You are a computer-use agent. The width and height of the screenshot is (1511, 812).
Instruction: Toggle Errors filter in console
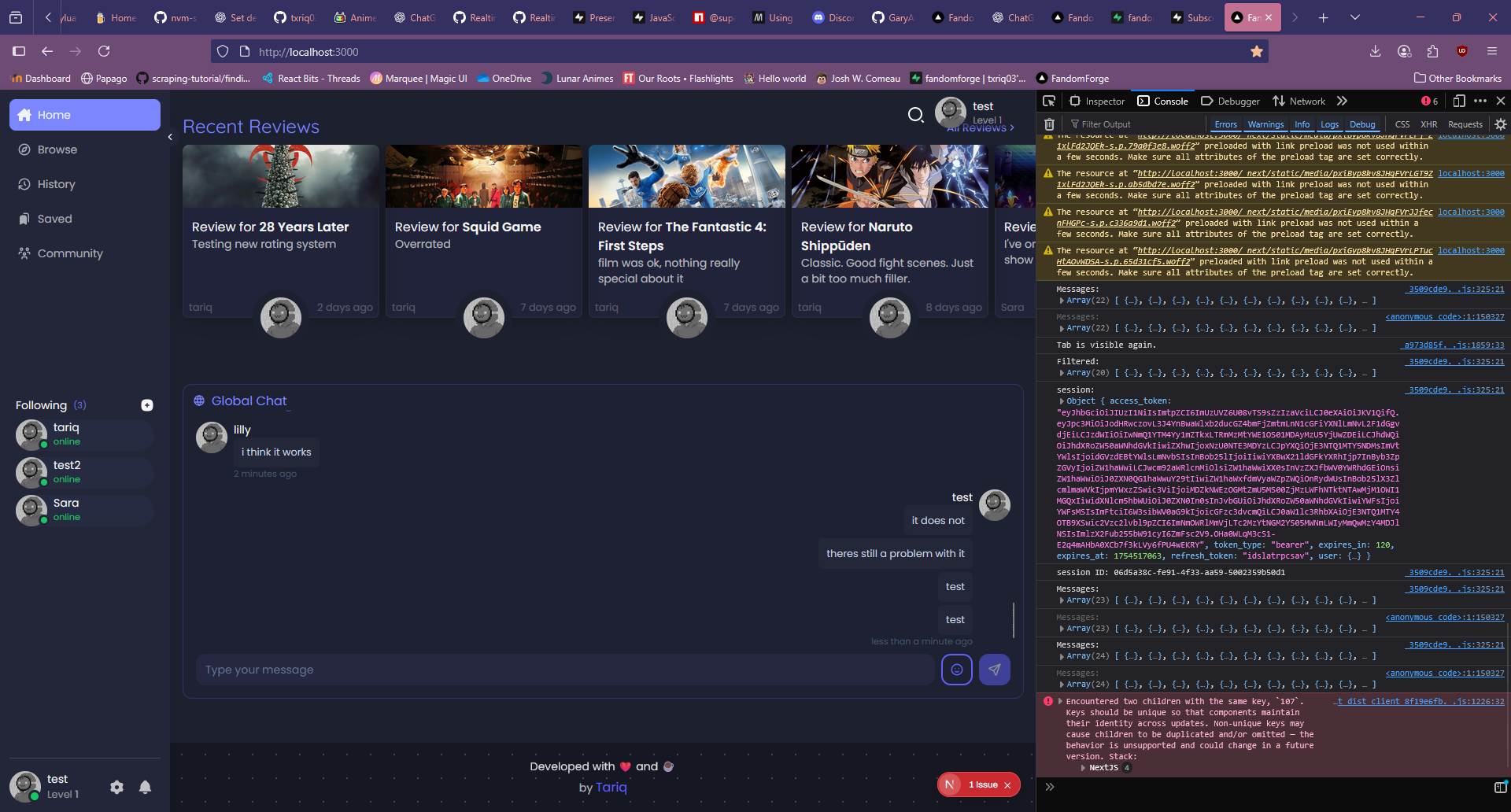tap(1225, 124)
